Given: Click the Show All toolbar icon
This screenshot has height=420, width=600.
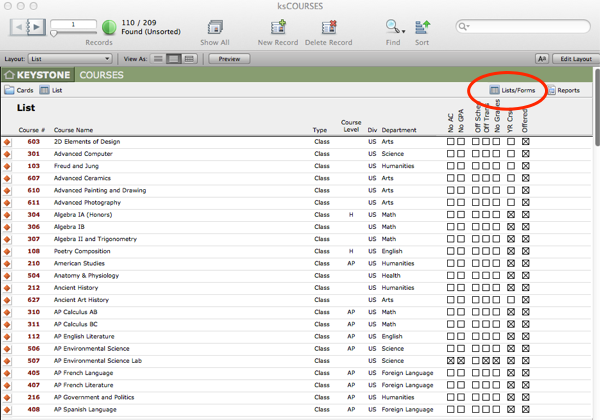Looking at the screenshot, I should tap(214, 26).
